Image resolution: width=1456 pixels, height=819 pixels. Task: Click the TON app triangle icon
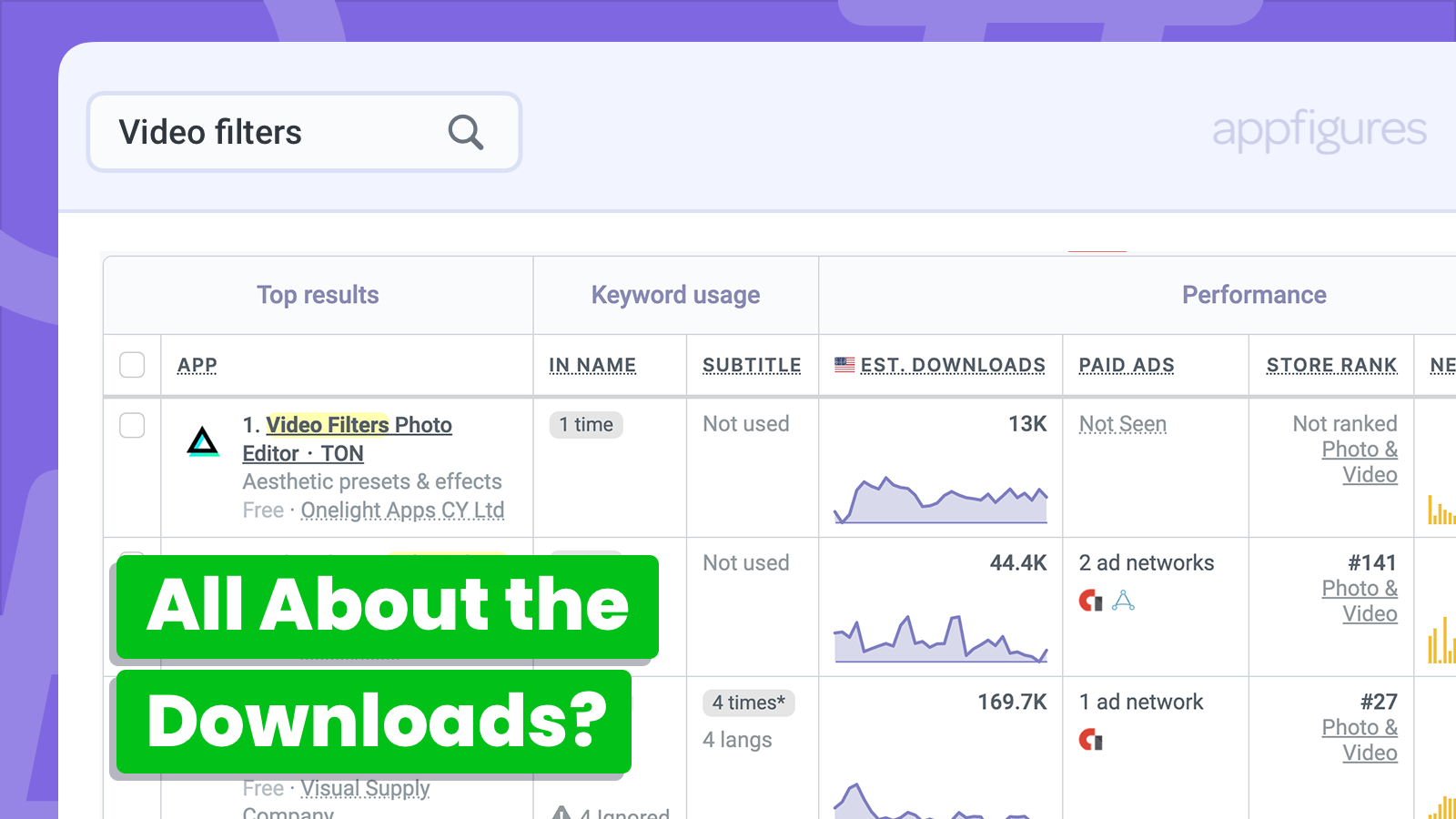(x=203, y=441)
